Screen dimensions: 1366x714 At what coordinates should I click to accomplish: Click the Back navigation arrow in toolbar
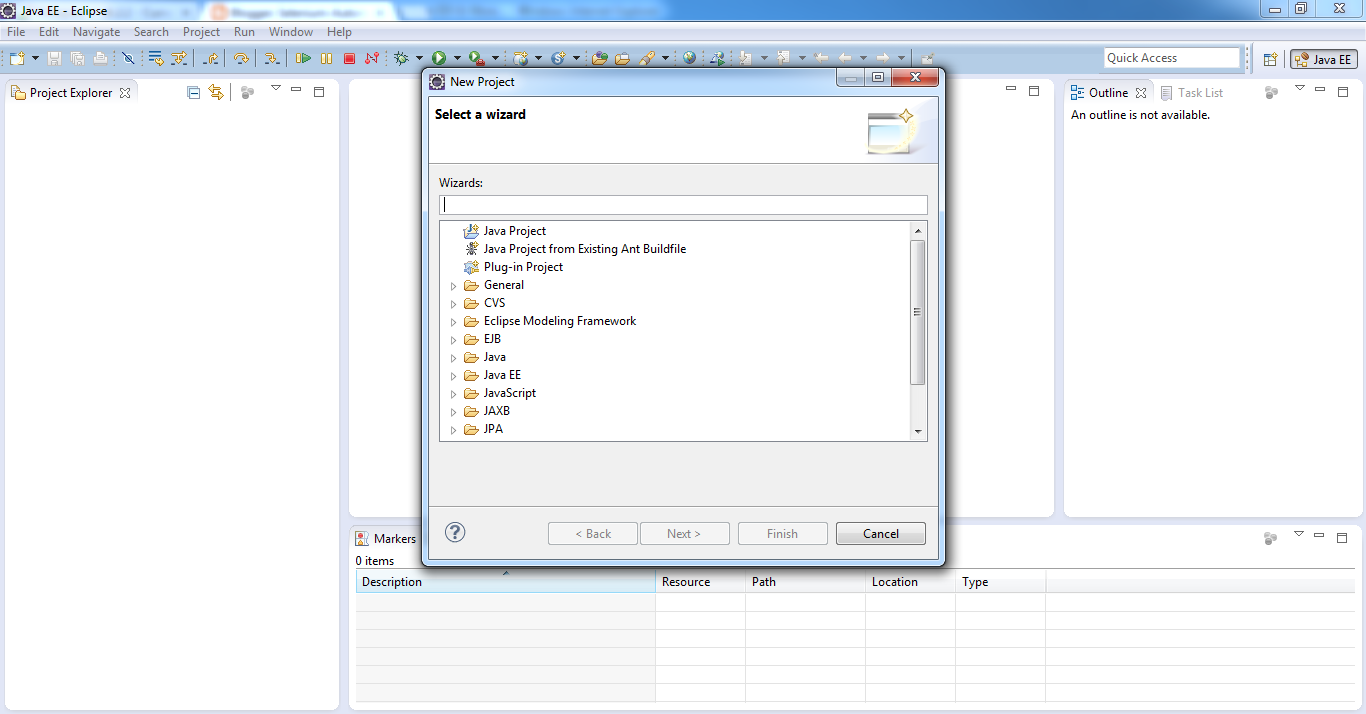845,58
